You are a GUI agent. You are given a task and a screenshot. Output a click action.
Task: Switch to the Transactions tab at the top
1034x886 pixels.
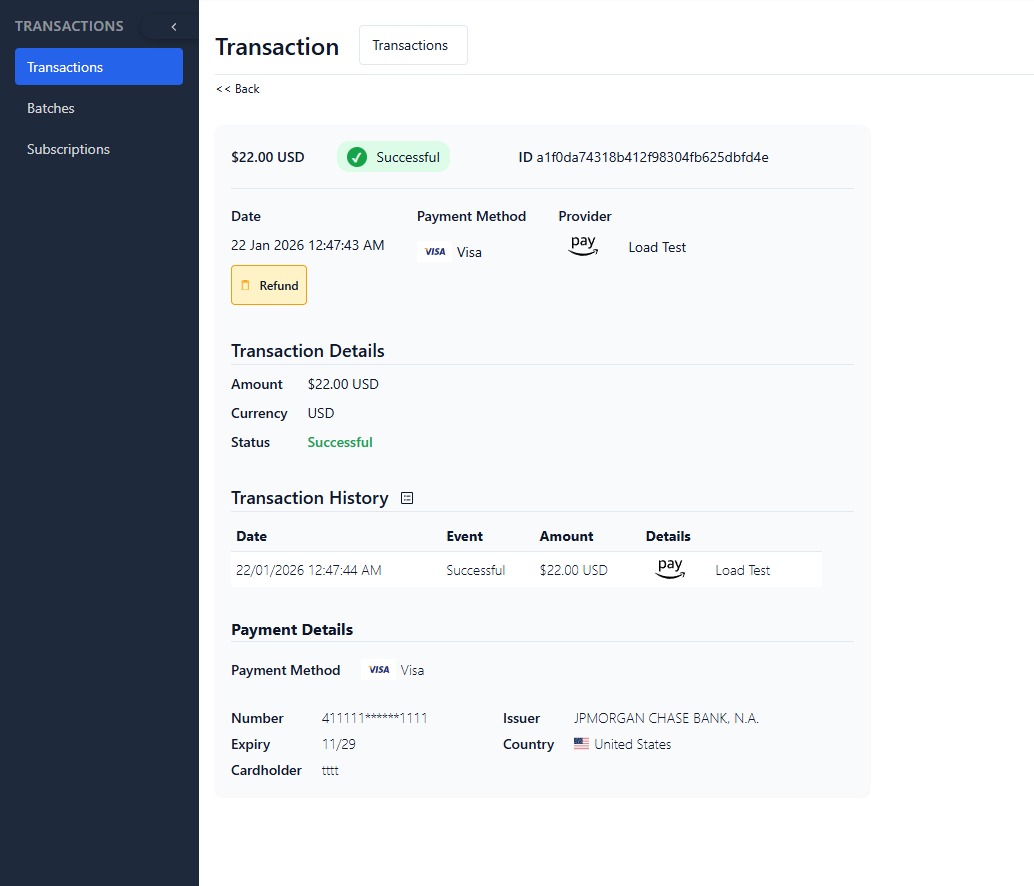(412, 45)
